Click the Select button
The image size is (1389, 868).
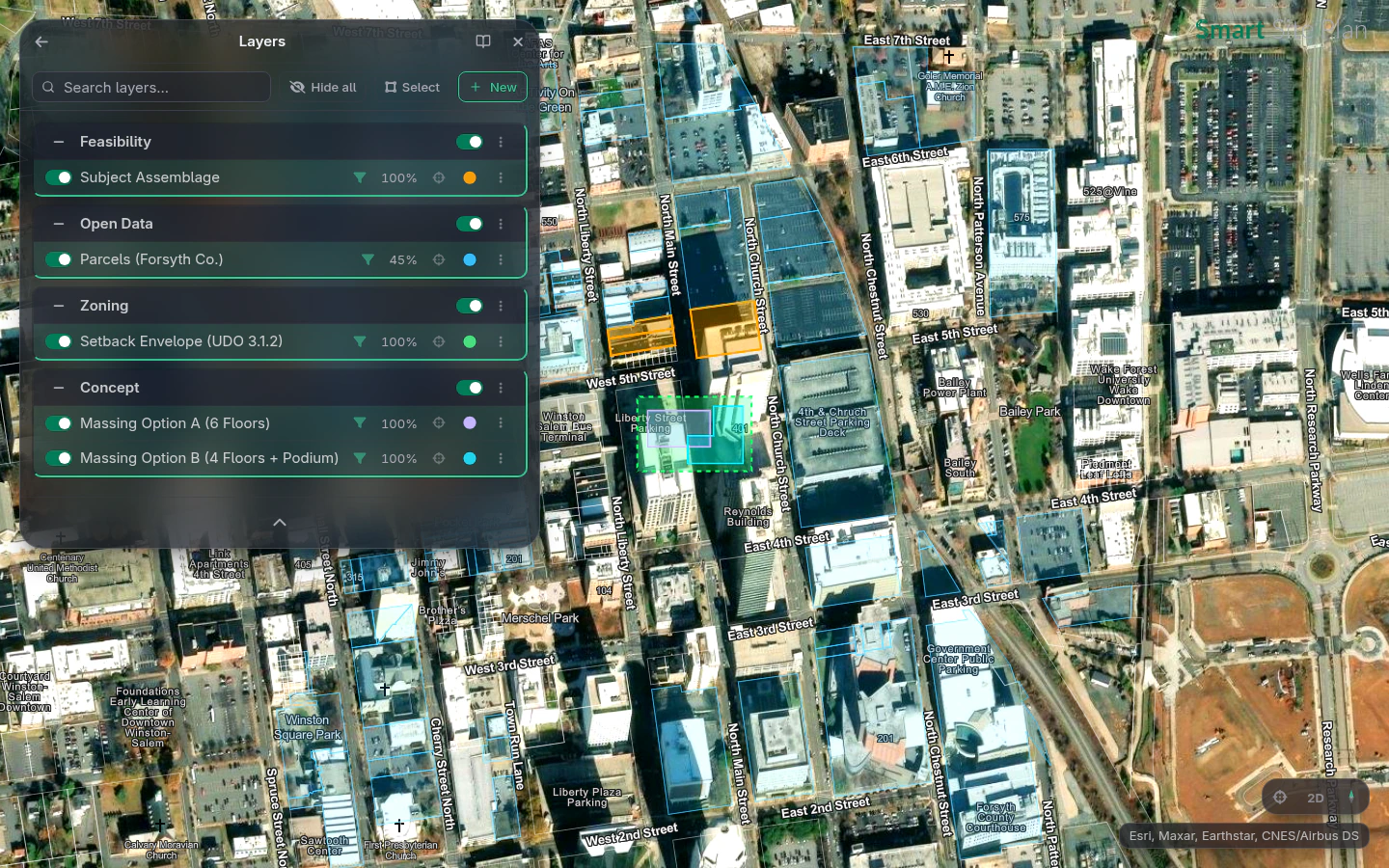[x=412, y=87]
